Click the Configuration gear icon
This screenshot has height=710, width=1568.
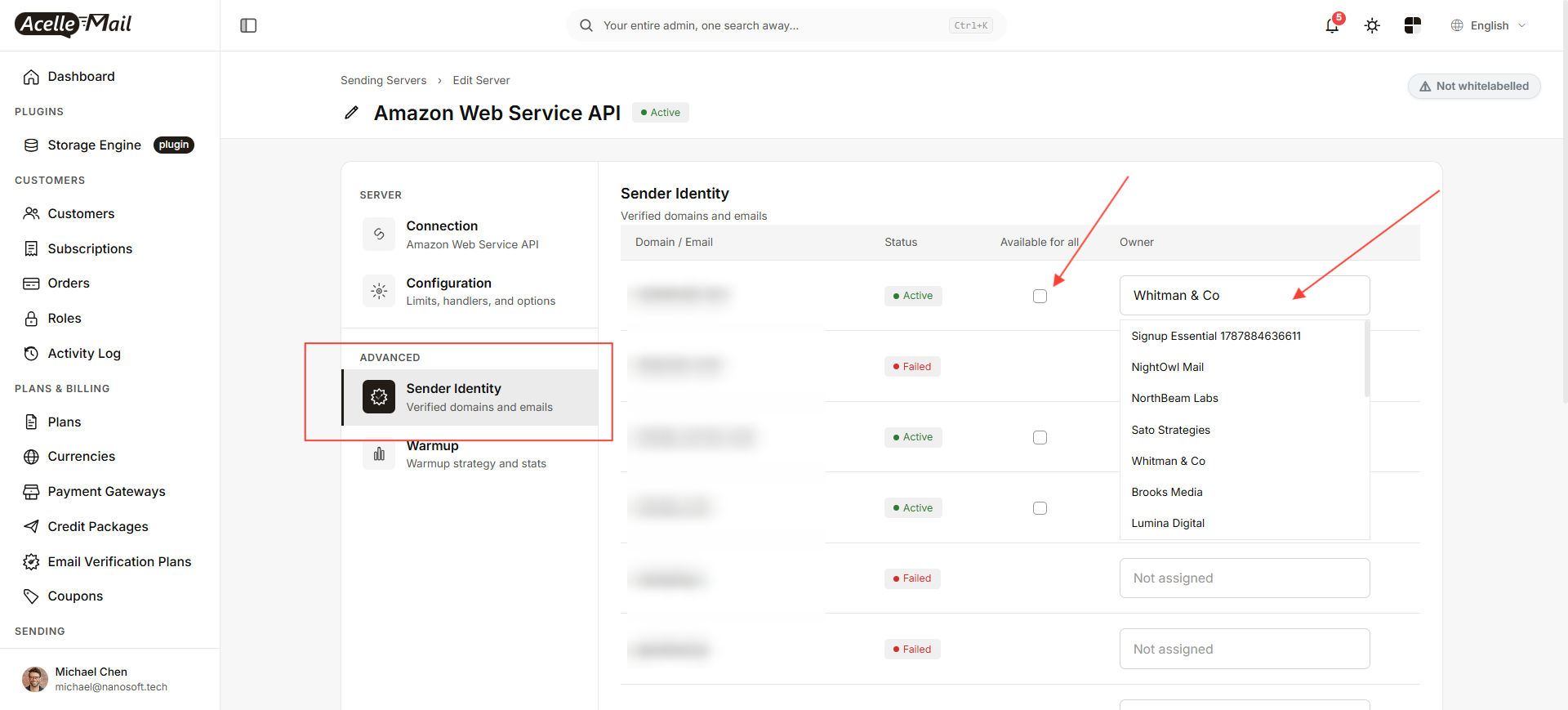tap(379, 291)
